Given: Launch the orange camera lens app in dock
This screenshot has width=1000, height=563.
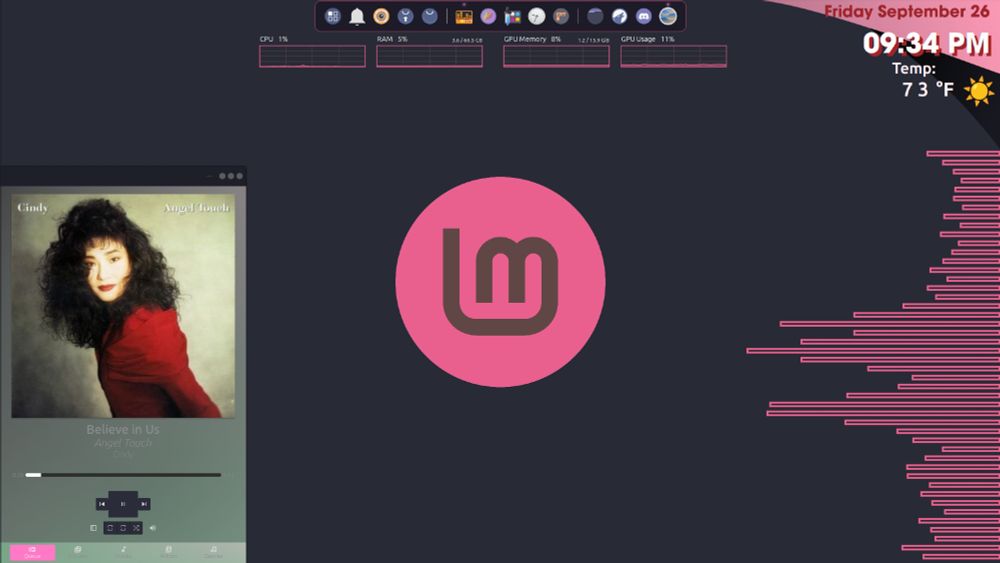Looking at the screenshot, I should click(x=381, y=16).
